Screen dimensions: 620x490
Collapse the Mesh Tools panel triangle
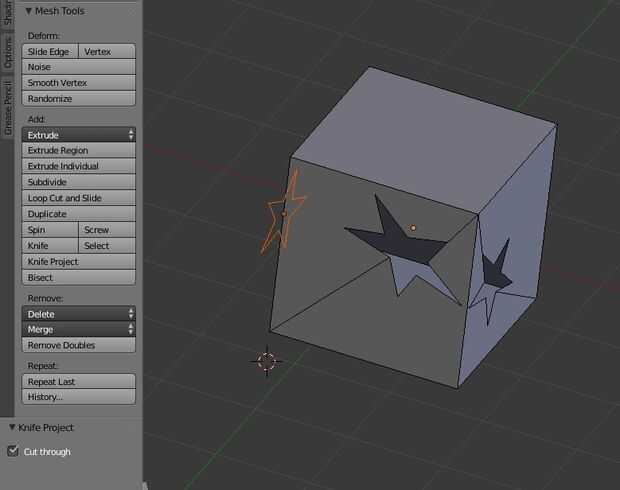pyautogui.click(x=28, y=11)
